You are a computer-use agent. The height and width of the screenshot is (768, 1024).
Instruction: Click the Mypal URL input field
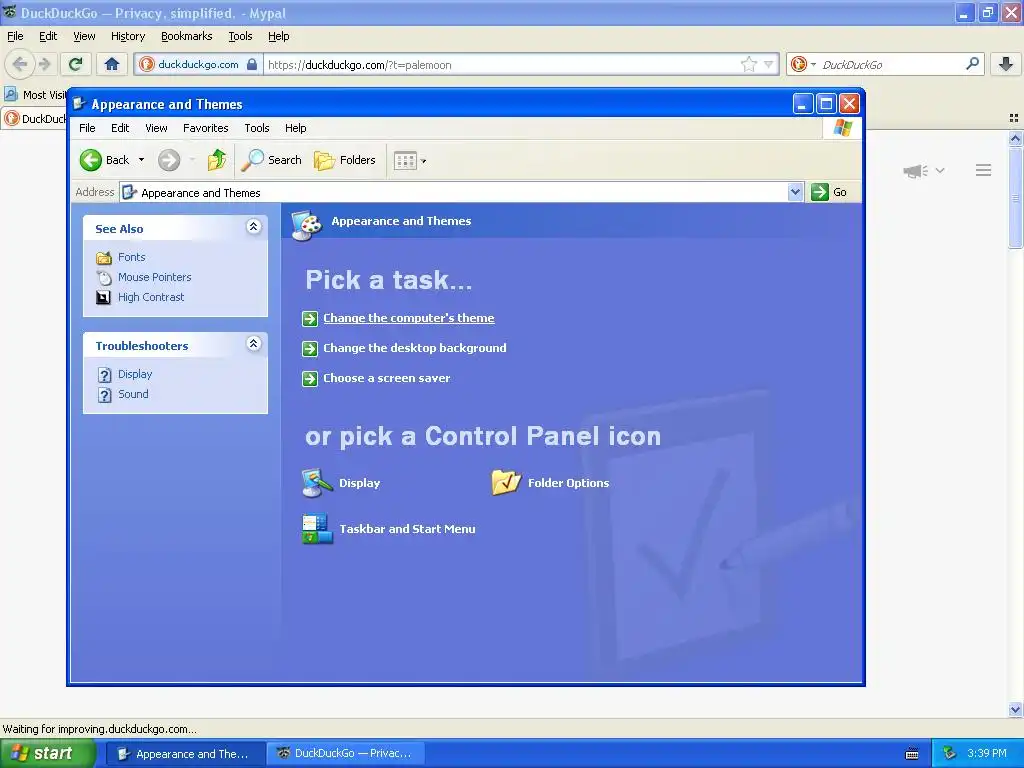[x=502, y=65]
